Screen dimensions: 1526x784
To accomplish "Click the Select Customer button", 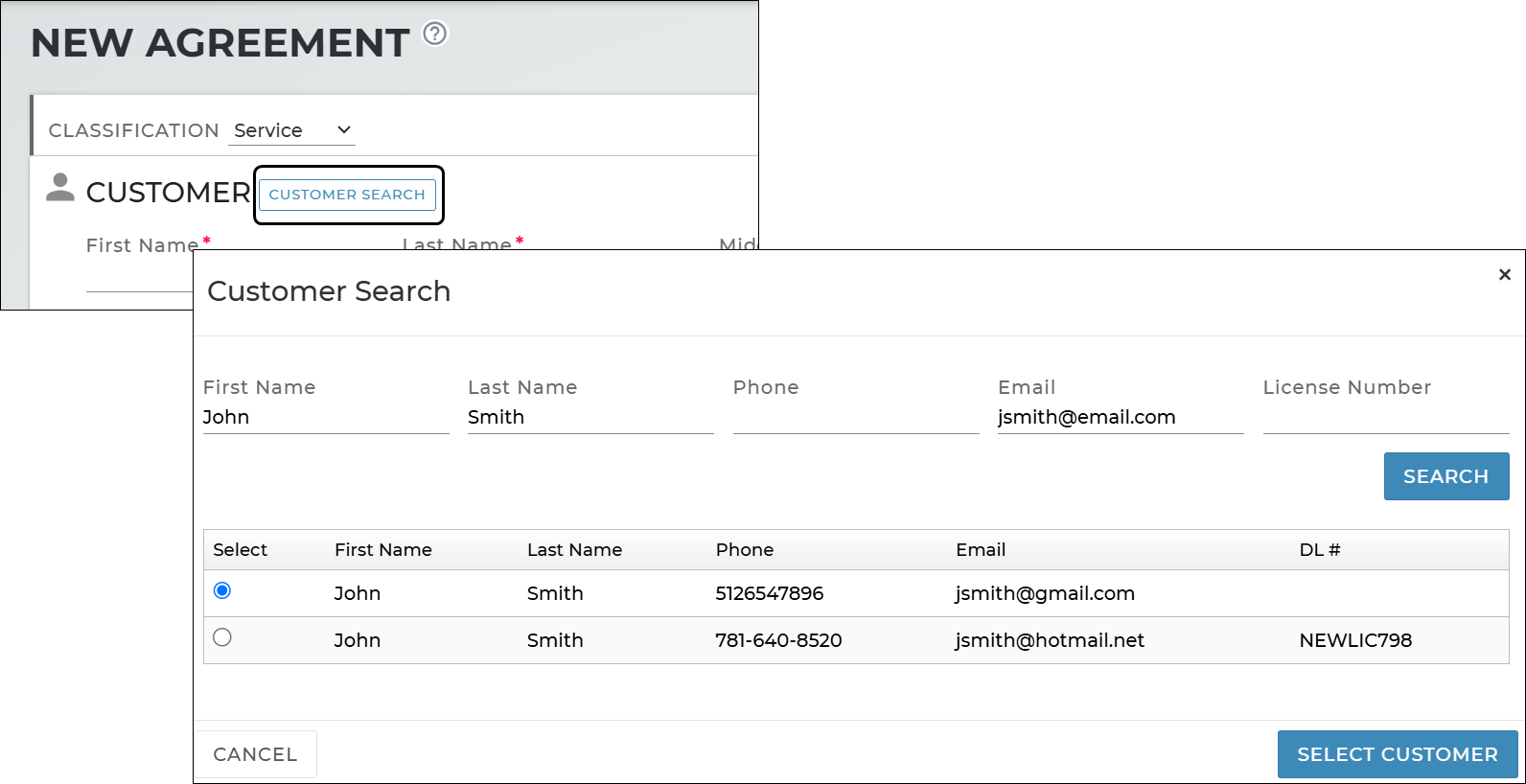I will coord(1397,754).
